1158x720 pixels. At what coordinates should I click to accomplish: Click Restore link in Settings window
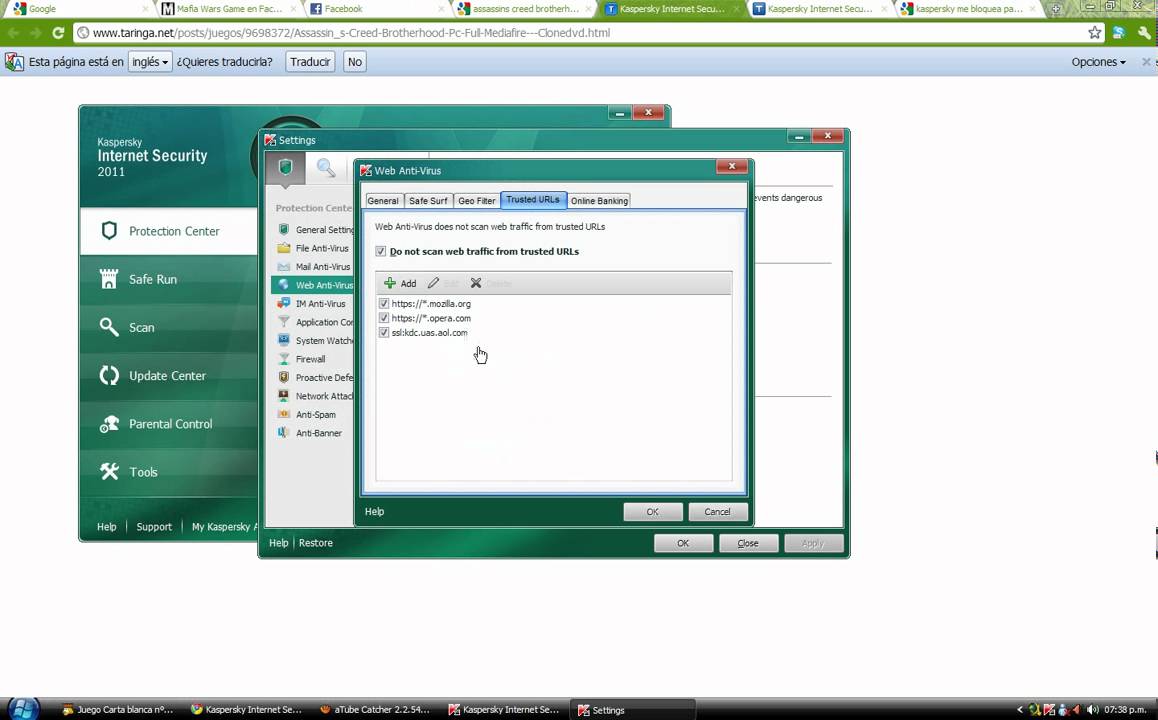[x=315, y=543]
